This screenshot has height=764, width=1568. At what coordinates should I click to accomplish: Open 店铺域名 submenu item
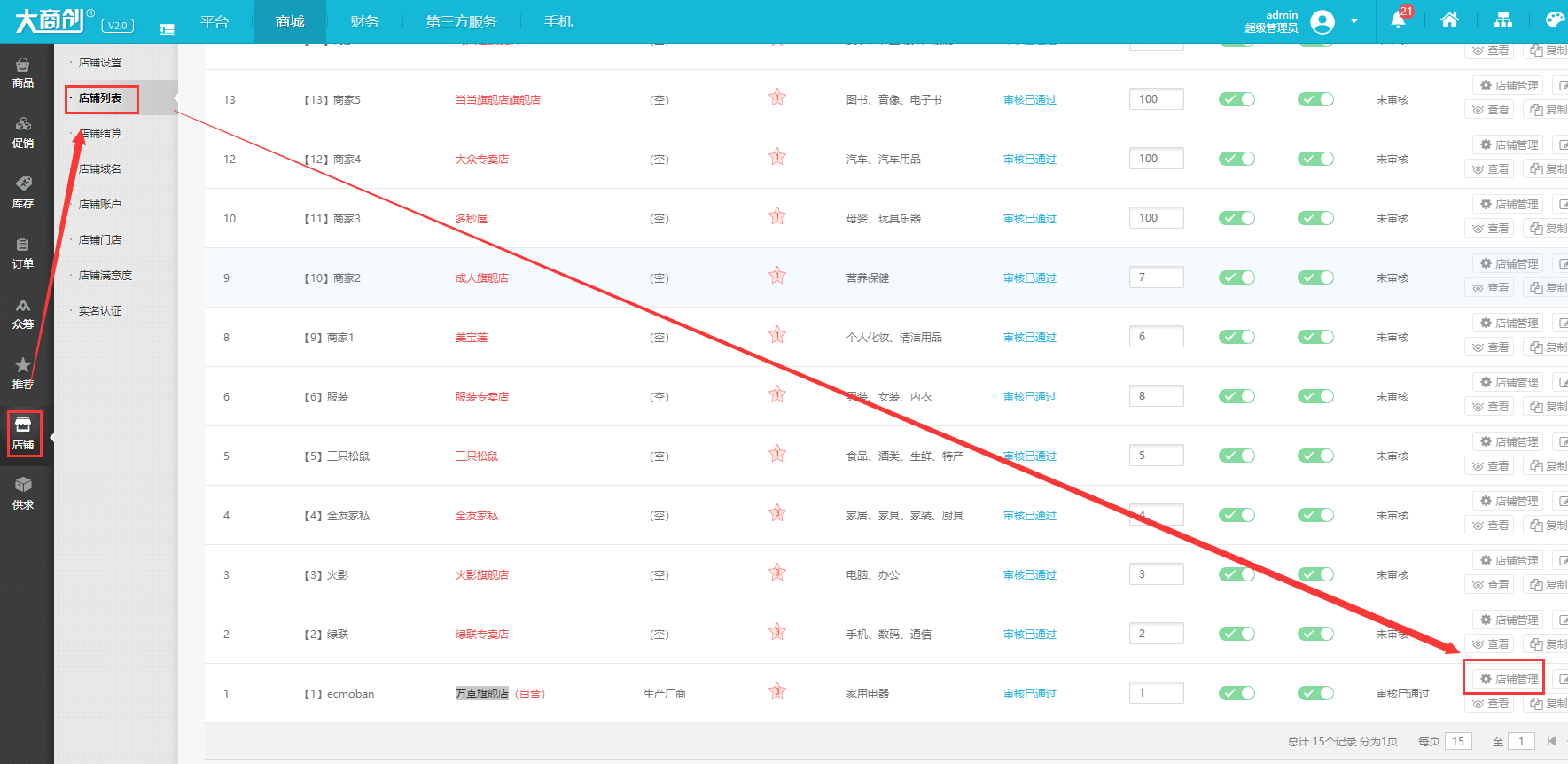(x=100, y=169)
